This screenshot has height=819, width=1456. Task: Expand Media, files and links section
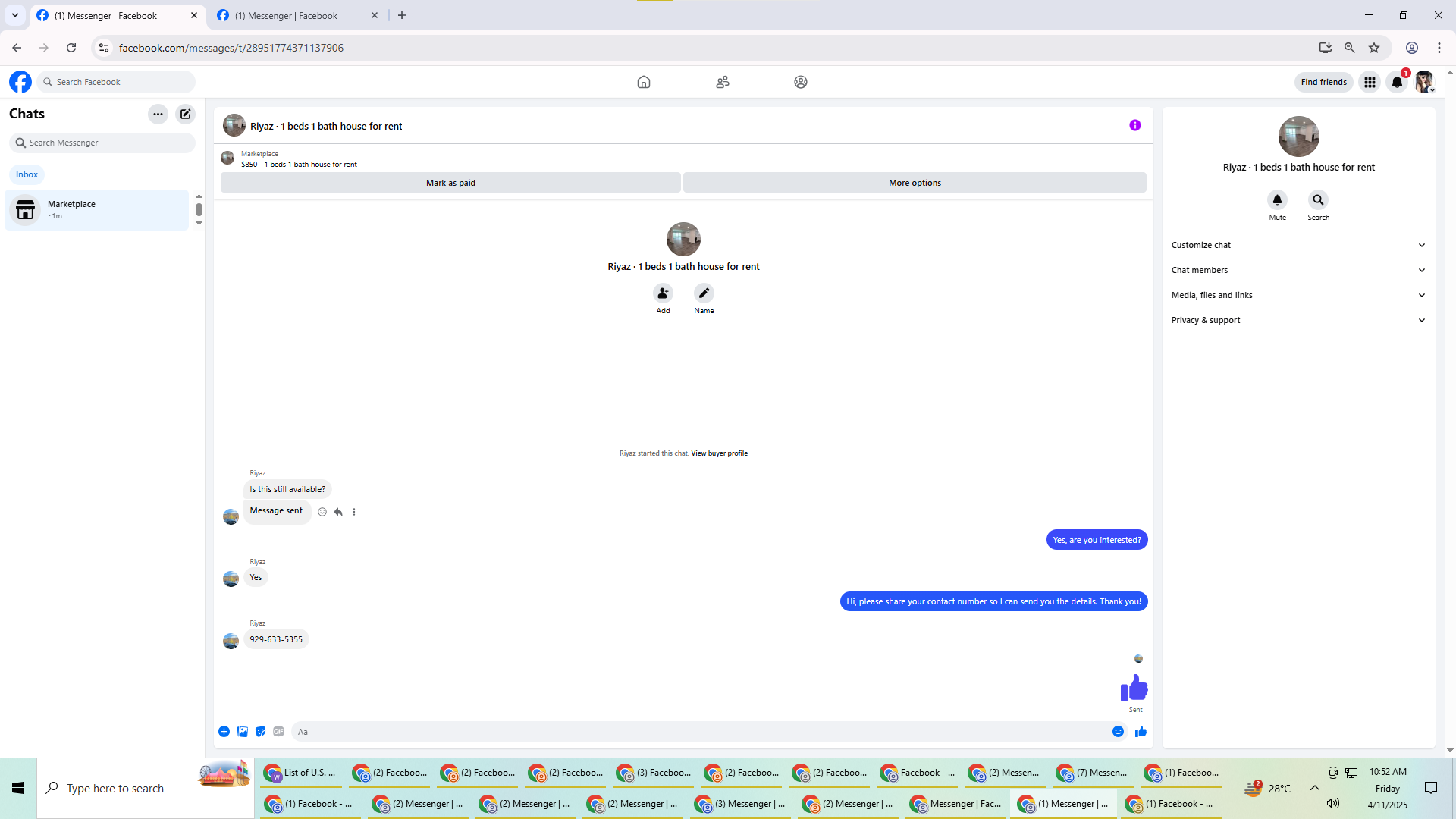pos(1298,295)
